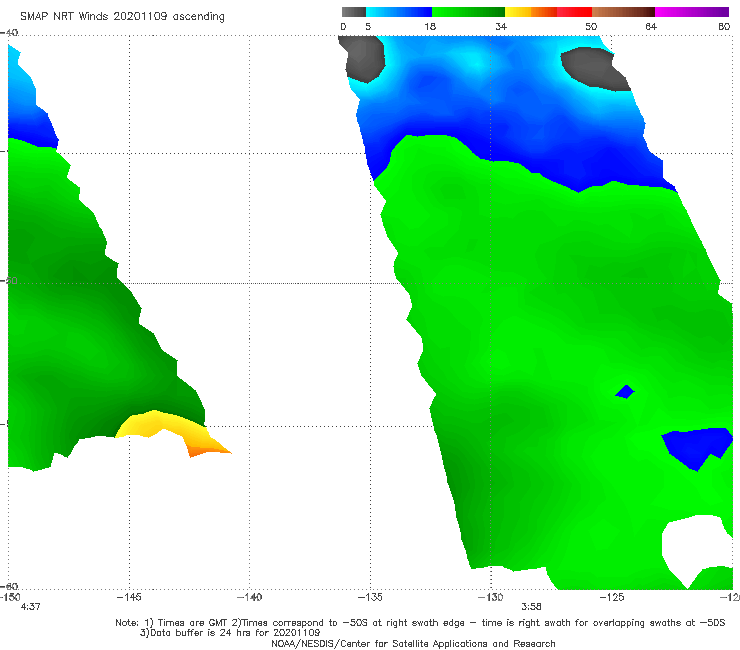
Task: Click the longitude axis label '-130'
Action: 491,597
